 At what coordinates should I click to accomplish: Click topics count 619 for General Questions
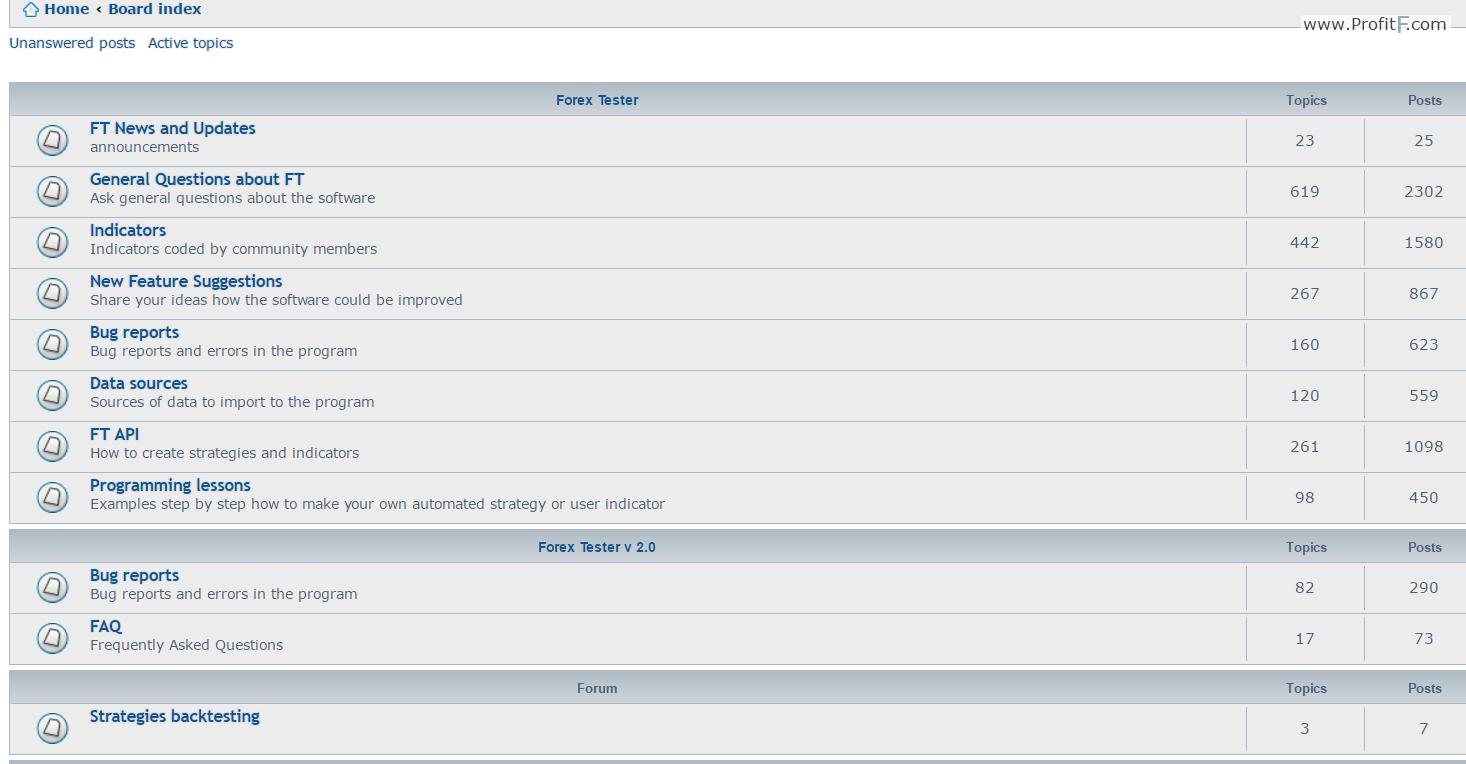pos(1305,192)
